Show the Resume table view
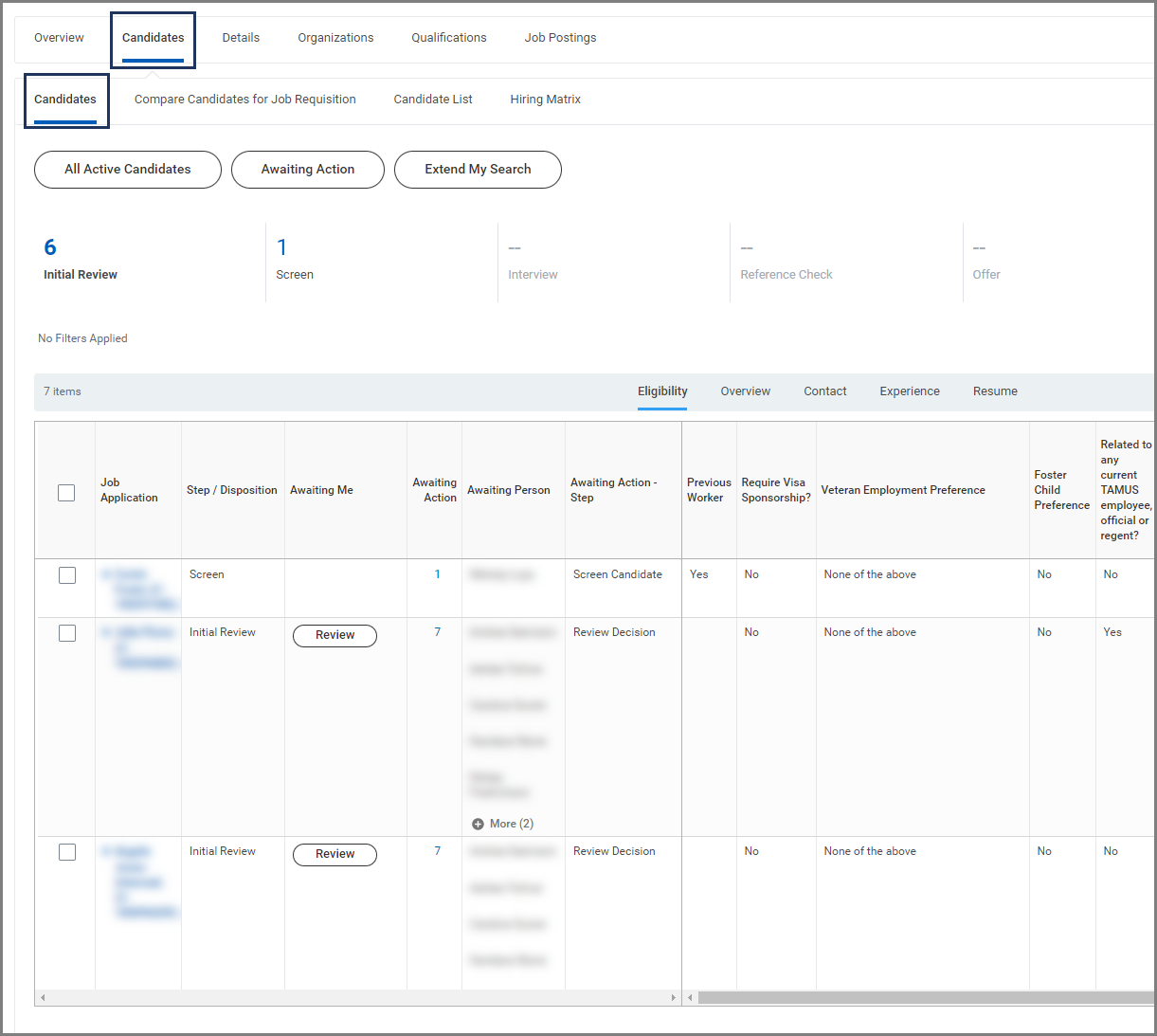Viewport: 1157px width, 1036px height. point(994,391)
